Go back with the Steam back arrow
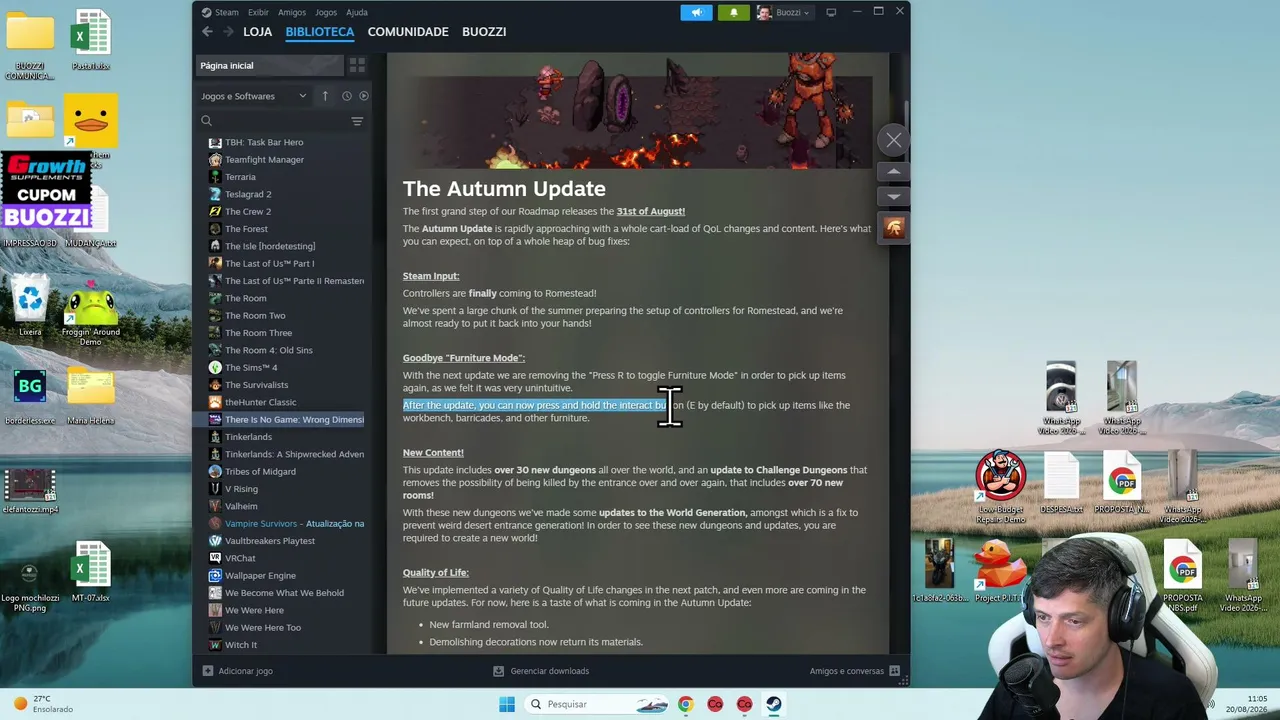1280x720 pixels. pyautogui.click(x=207, y=32)
